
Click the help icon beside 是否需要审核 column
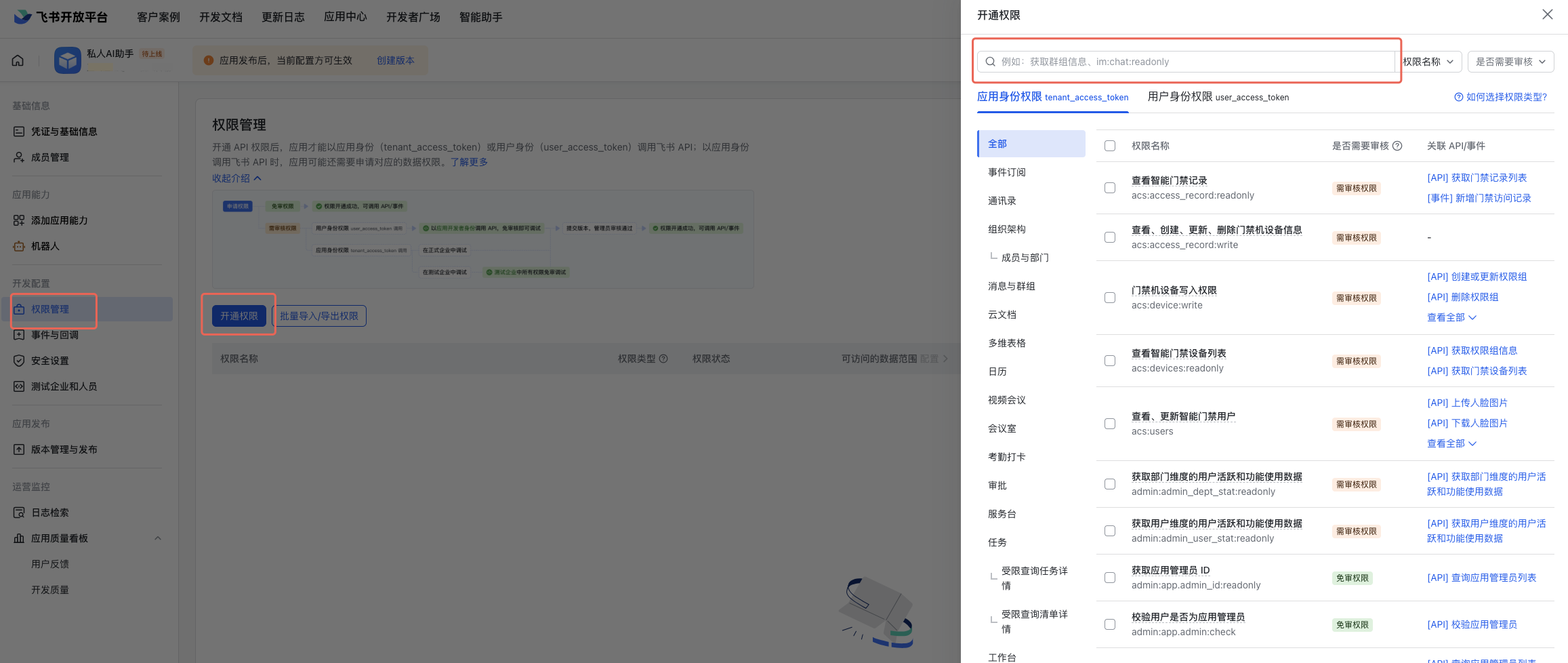tap(1397, 146)
